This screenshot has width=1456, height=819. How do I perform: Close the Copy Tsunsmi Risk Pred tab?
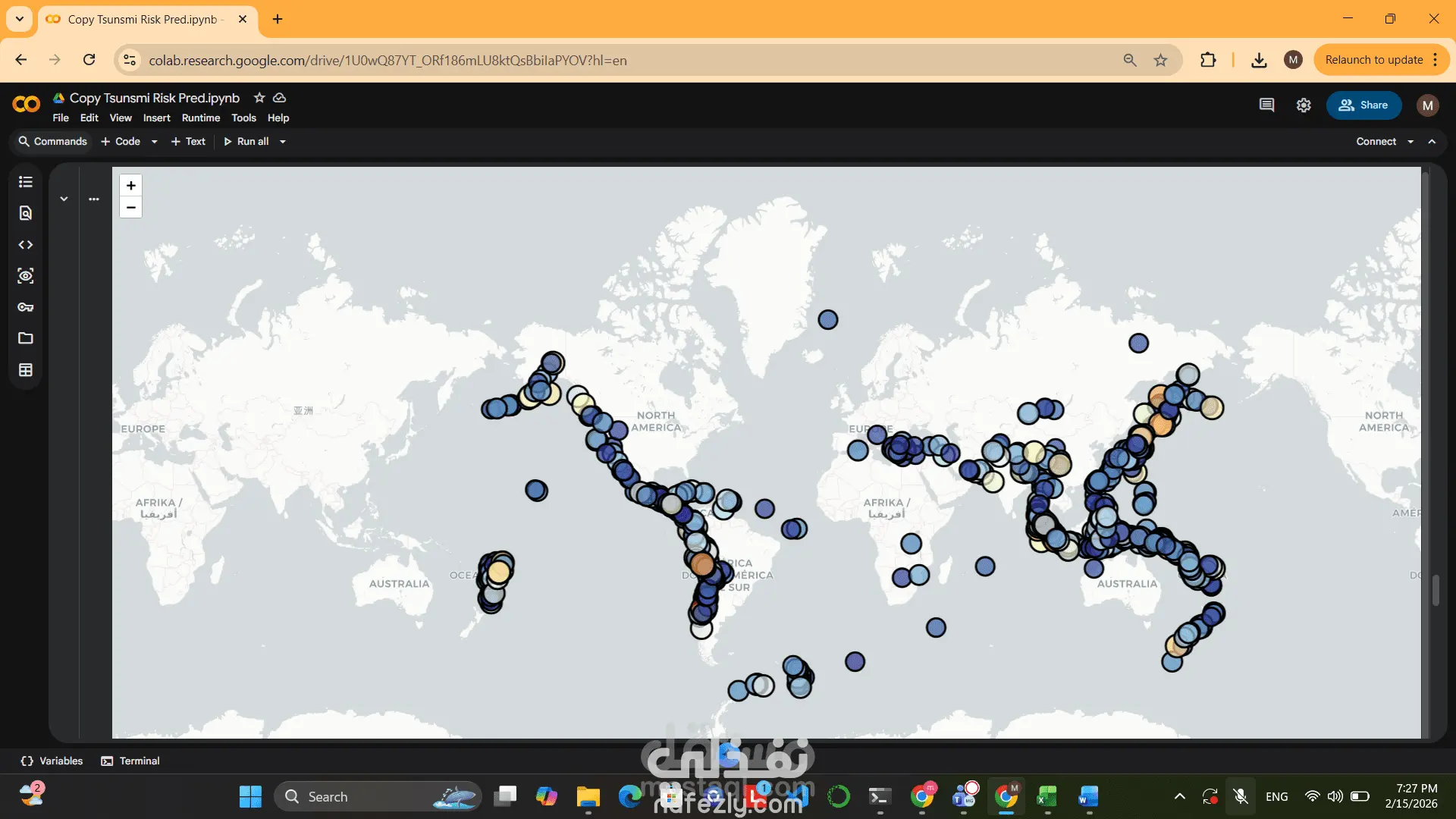(x=243, y=19)
